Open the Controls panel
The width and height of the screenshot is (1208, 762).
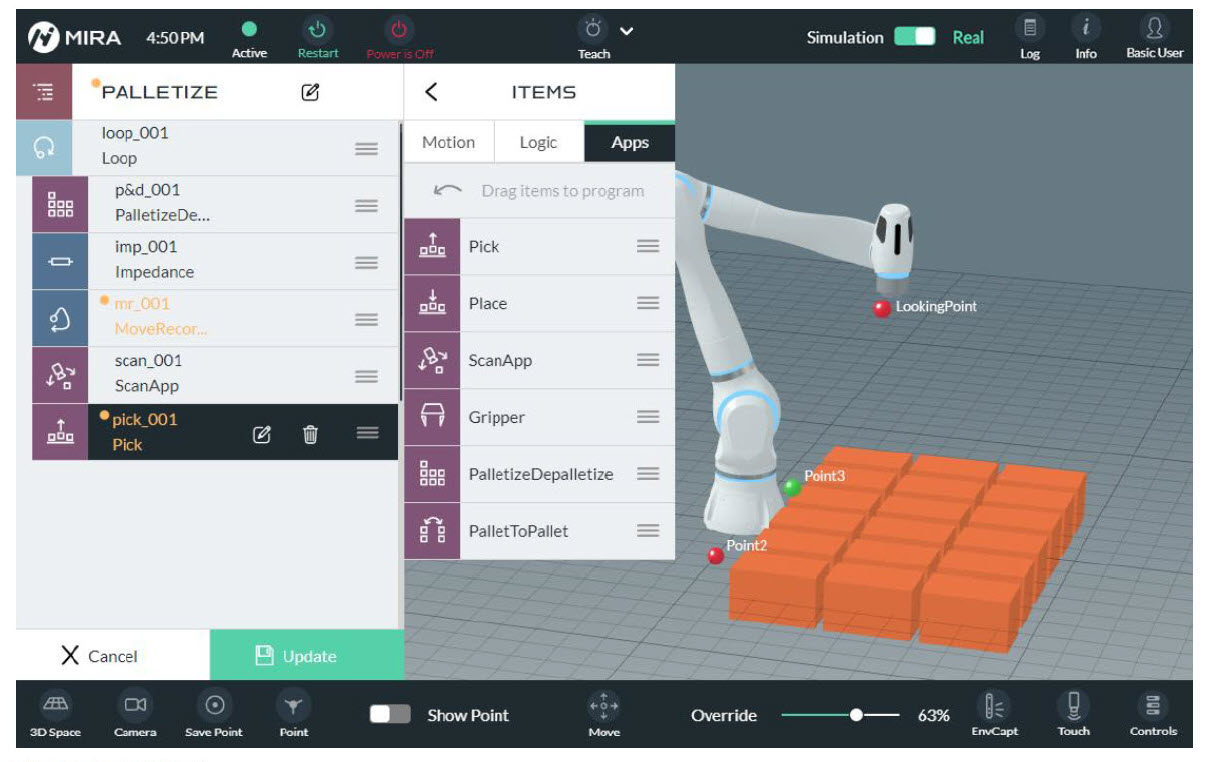(x=1153, y=714)
